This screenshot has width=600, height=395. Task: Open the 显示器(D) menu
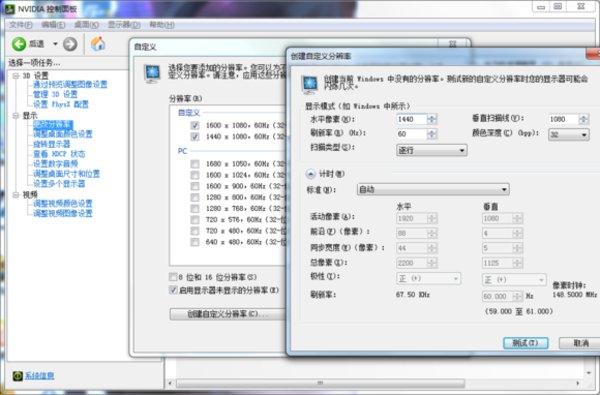[x=124, y=25]
